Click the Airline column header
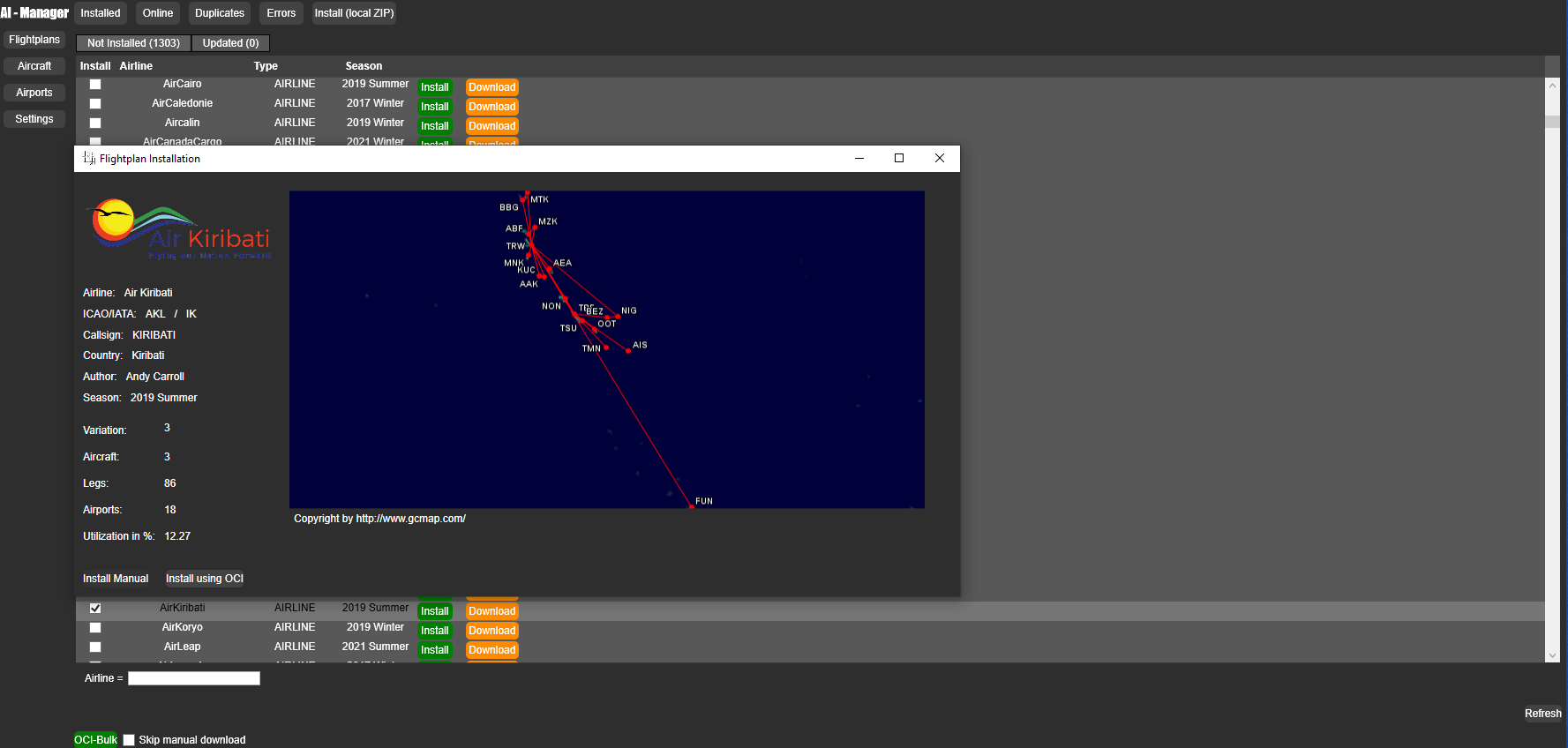This screenshot has width=1568, height=748. [x=136, y=66]
